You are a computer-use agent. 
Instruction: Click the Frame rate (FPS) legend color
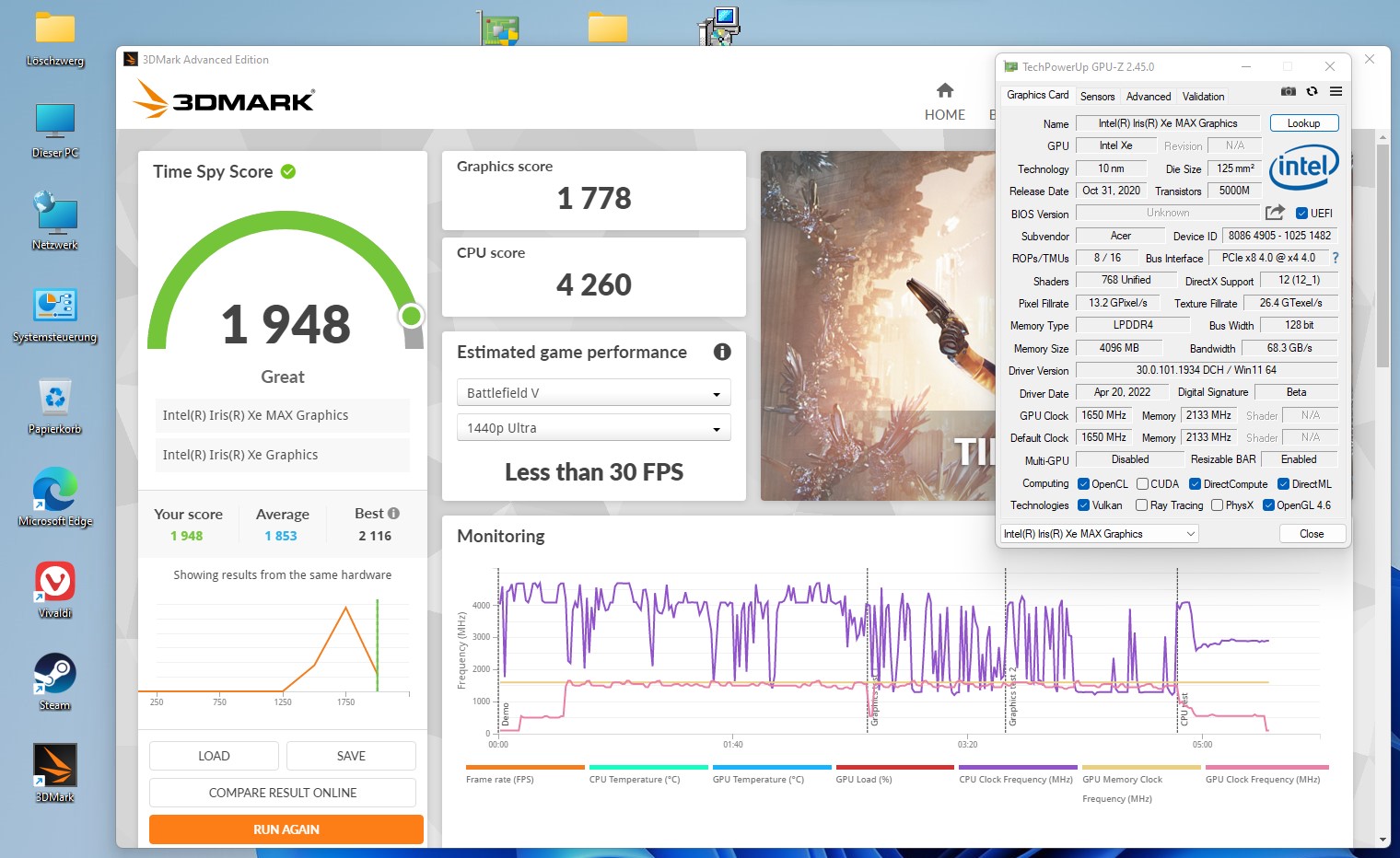(525, 767)
